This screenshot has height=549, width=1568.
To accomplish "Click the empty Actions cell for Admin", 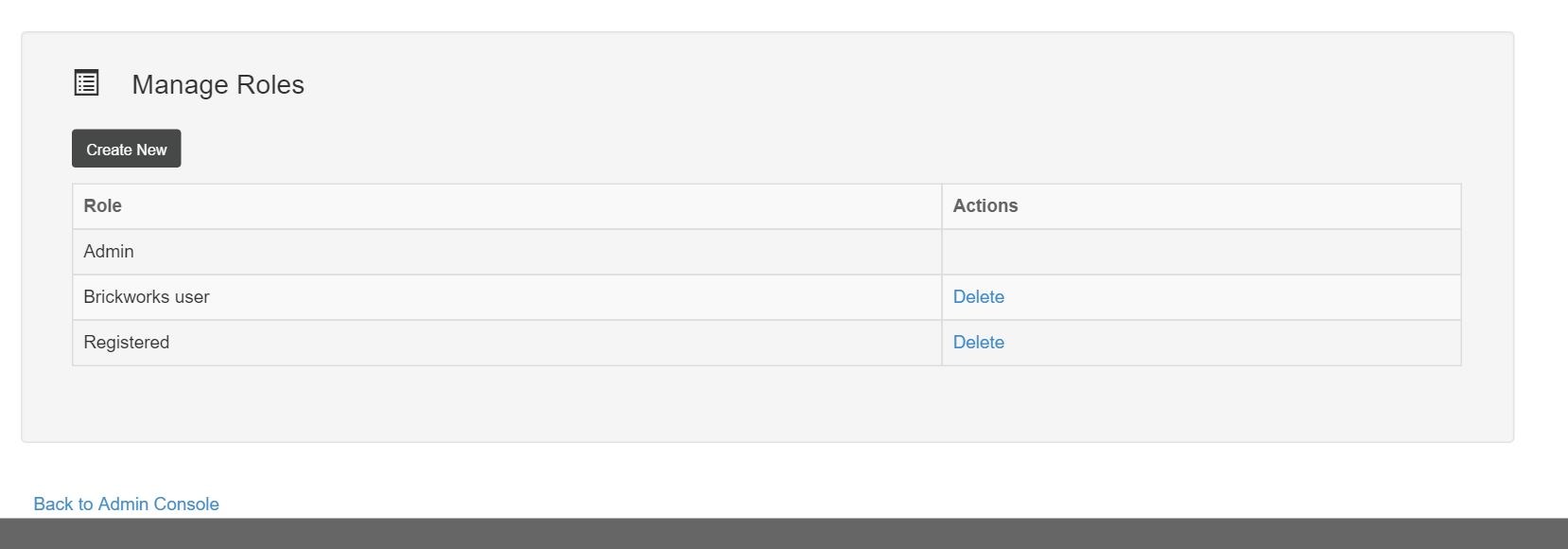I will [x=1201, y=252].
